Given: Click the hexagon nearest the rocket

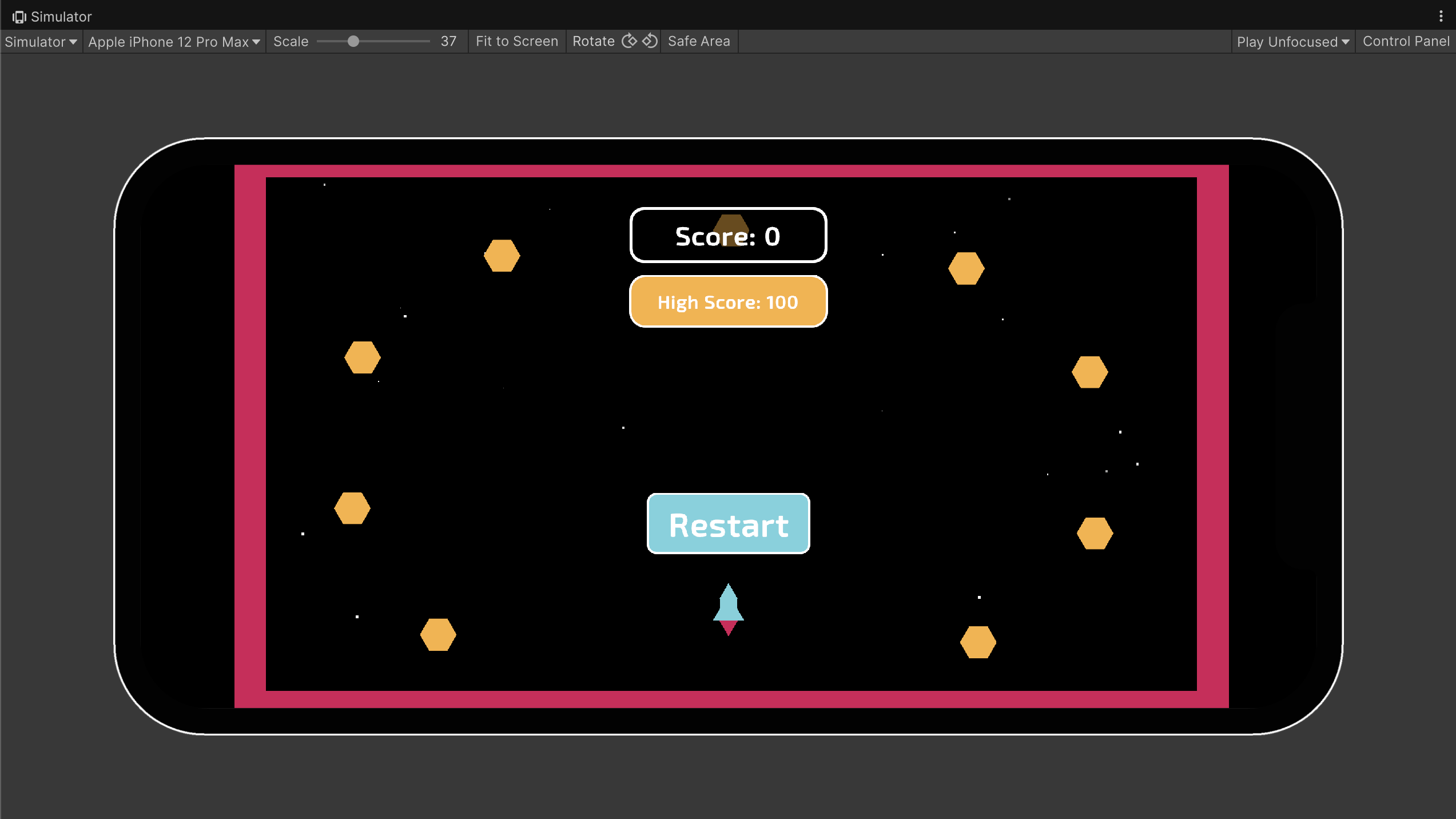Looking at the screenshot, I should tap(978, 642).
